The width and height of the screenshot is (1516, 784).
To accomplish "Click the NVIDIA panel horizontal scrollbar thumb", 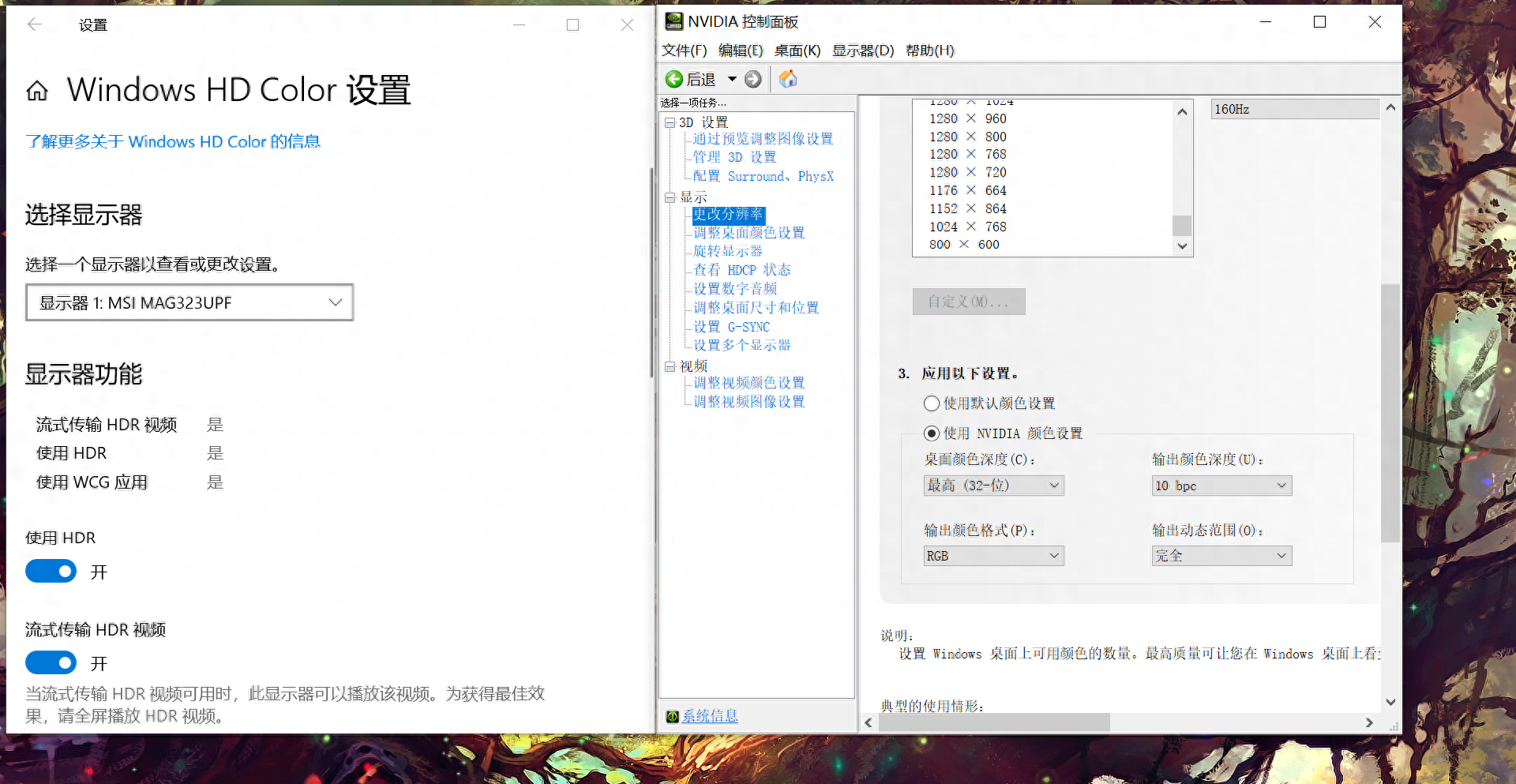I will [x=994, y=722].
